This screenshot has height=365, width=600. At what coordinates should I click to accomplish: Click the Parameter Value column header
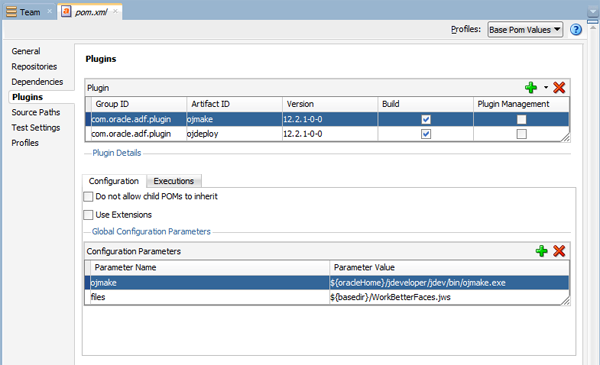(449, 267)
